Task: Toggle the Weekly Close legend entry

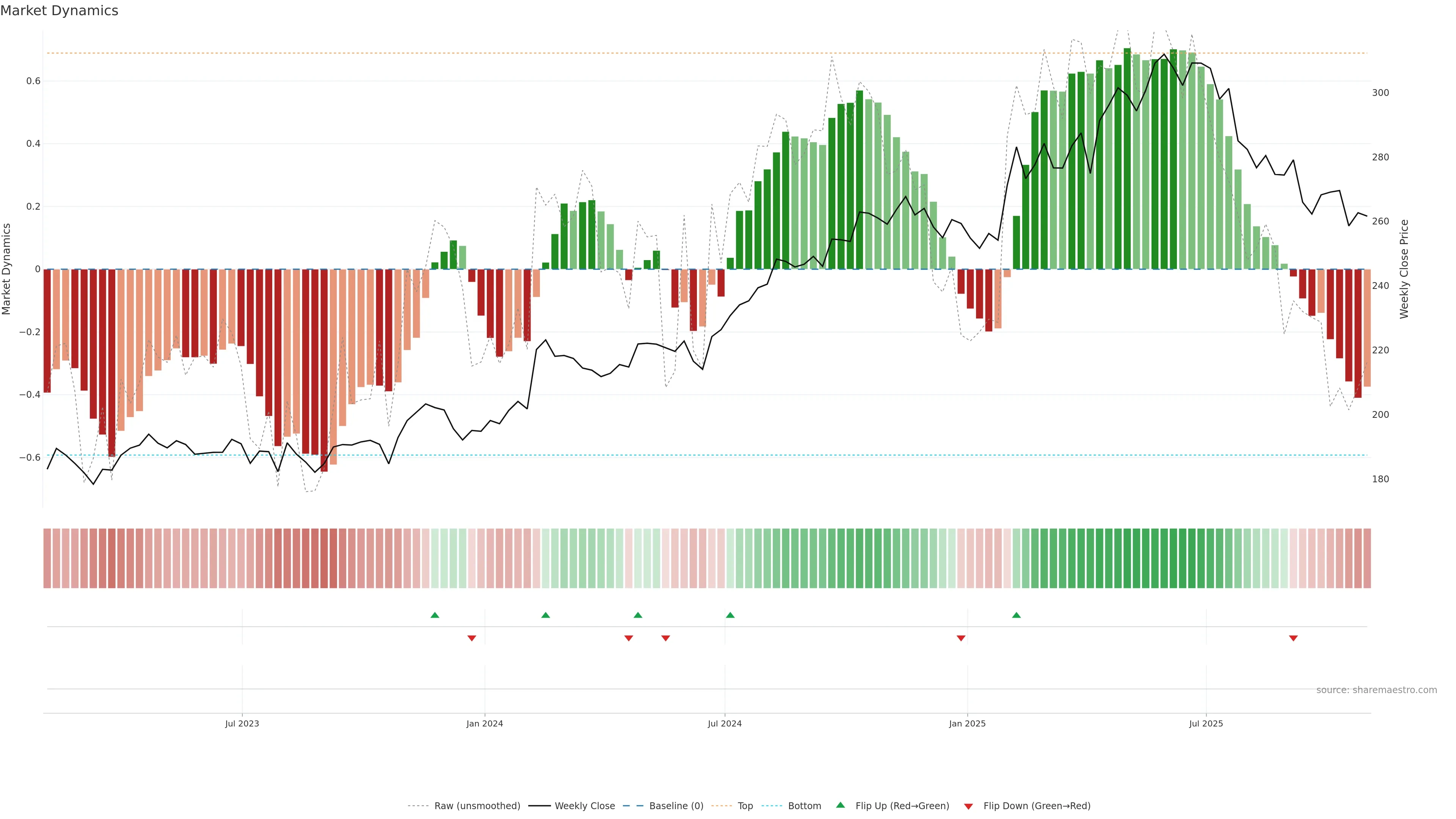Action: (x=584, y=806)
